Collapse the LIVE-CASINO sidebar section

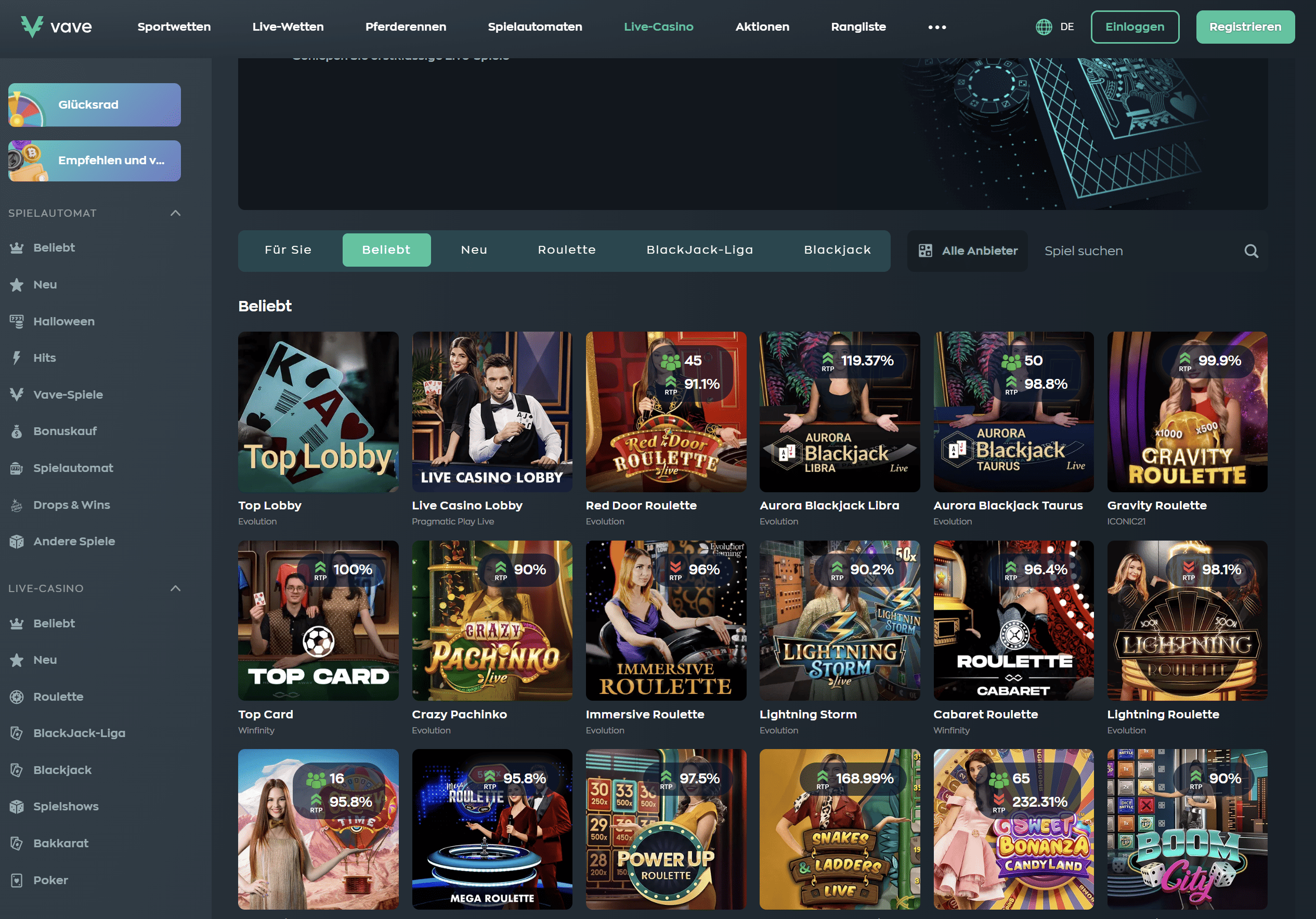pos(175,588)
